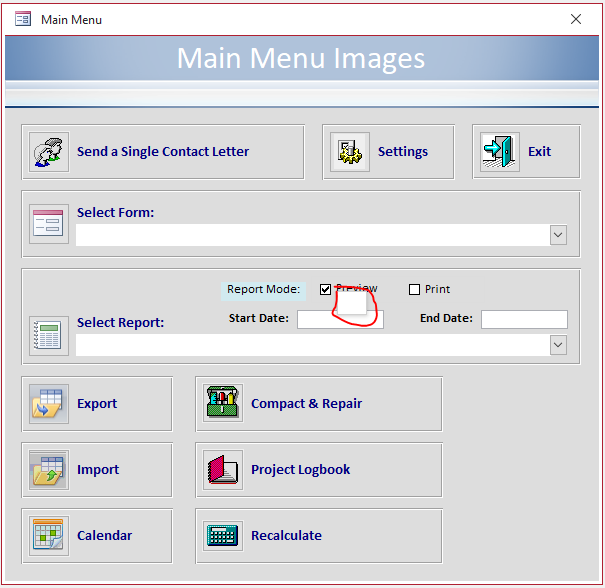Viewport: 605px width, 588px height.
Task: Click the Calendar grid icon
Action: coord(49,536)
